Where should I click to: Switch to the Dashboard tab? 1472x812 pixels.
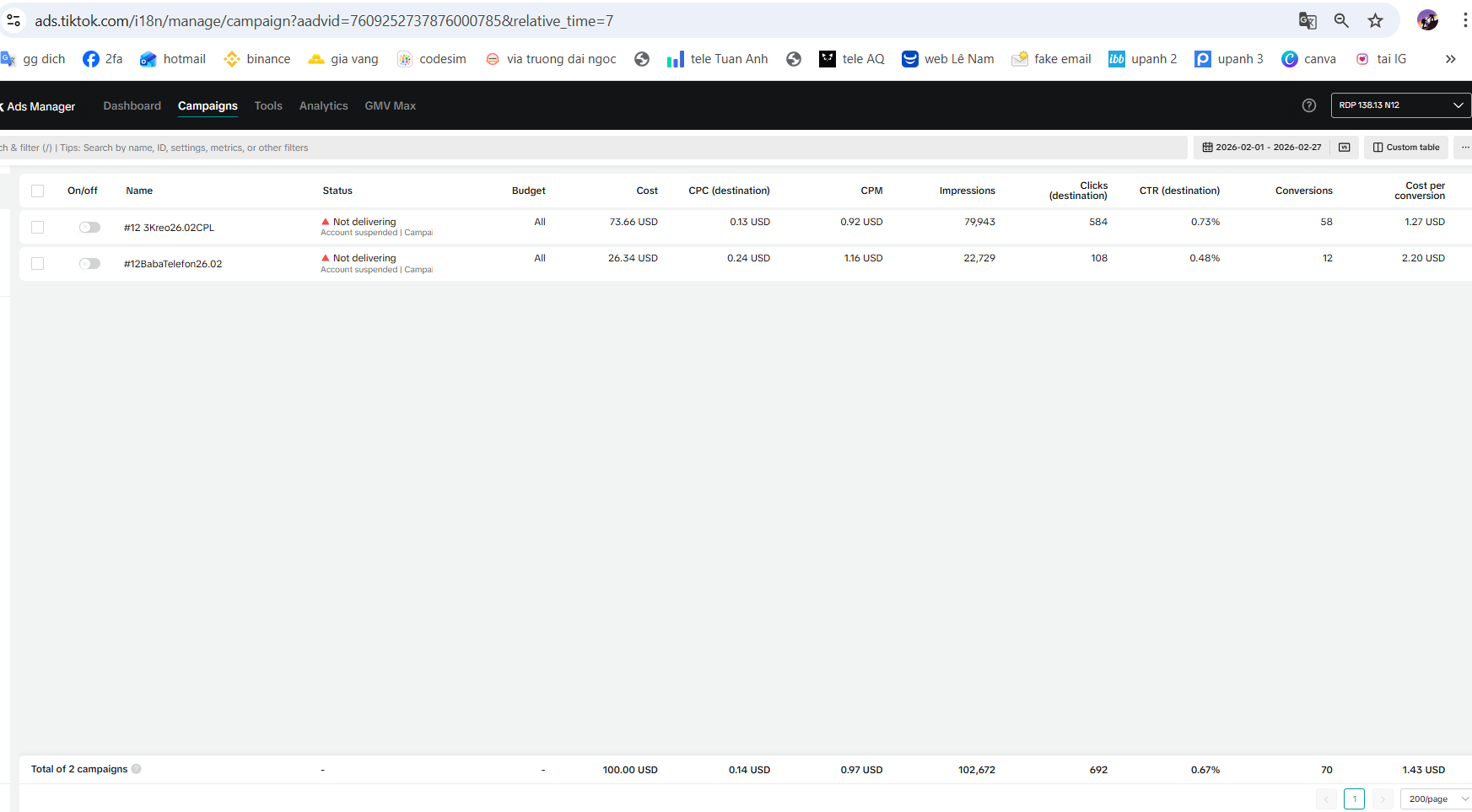132,105
